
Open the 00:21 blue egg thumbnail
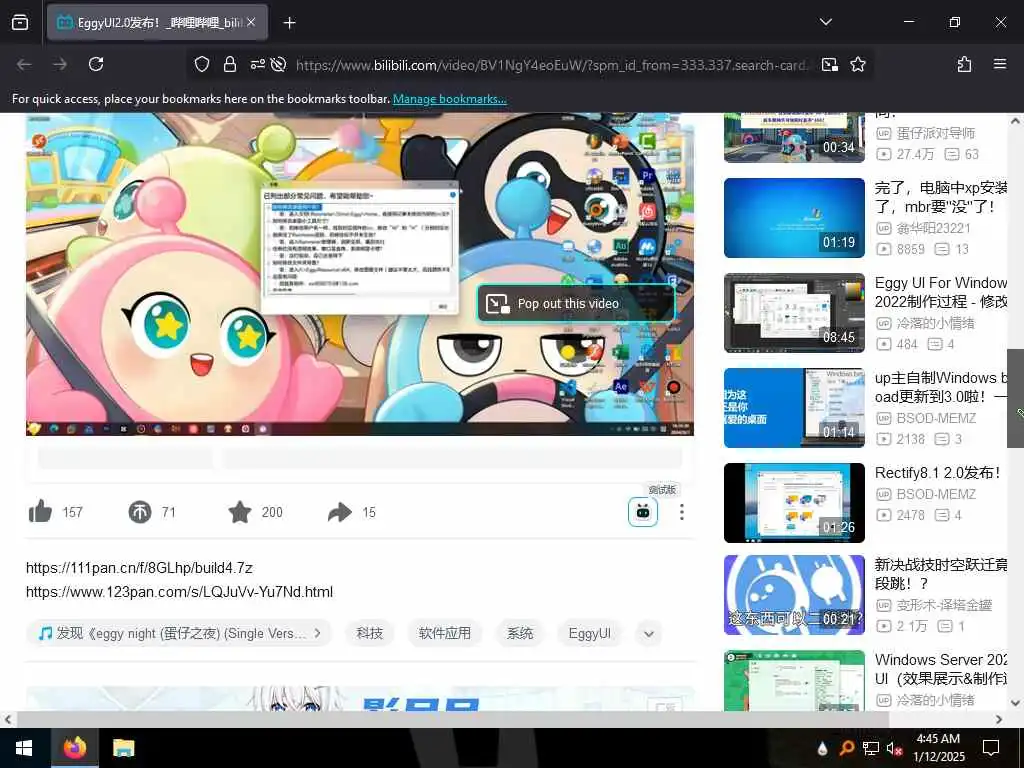[x=794, y=595]
